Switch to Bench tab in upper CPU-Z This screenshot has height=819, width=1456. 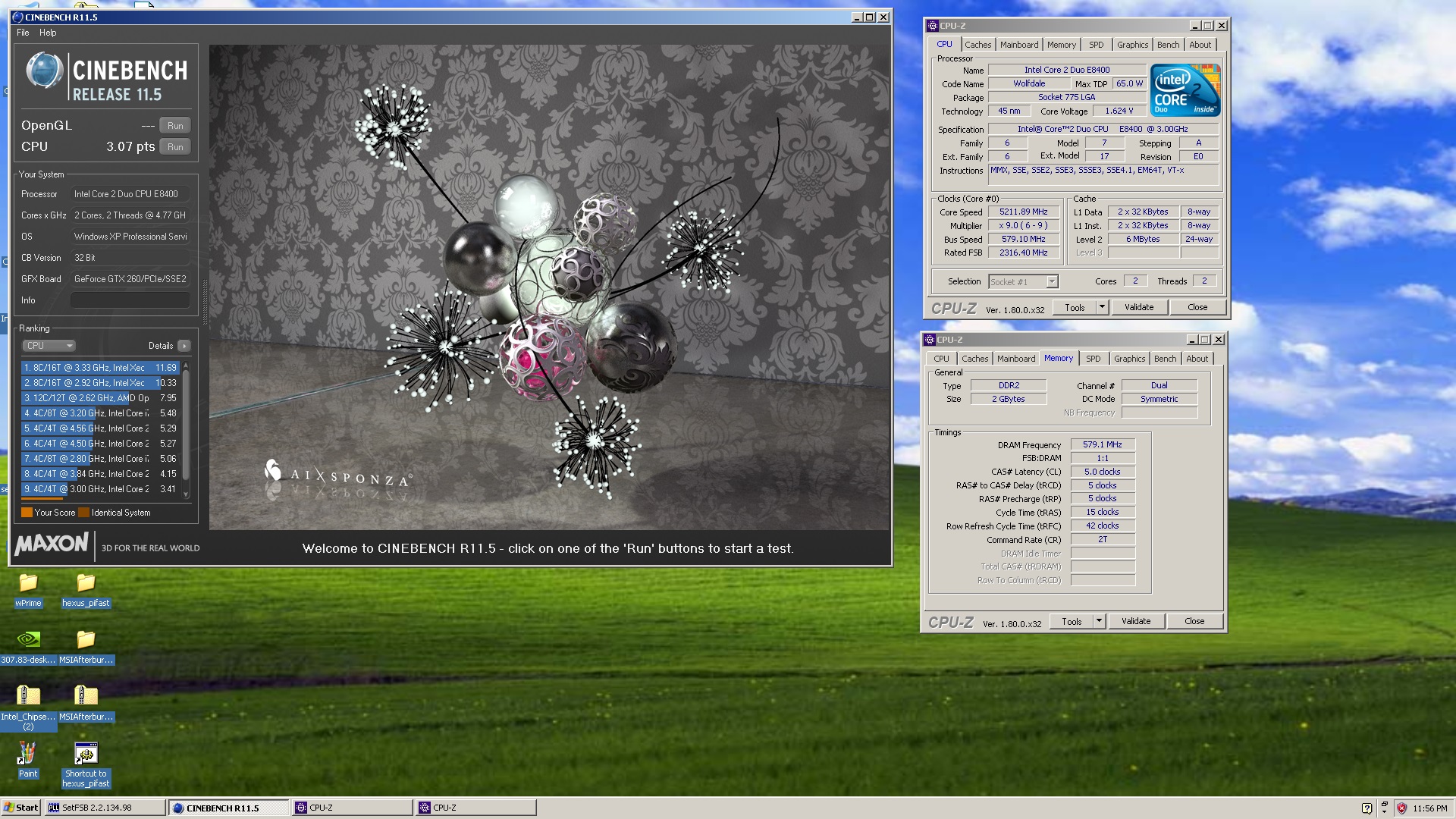coord(1168,45)
